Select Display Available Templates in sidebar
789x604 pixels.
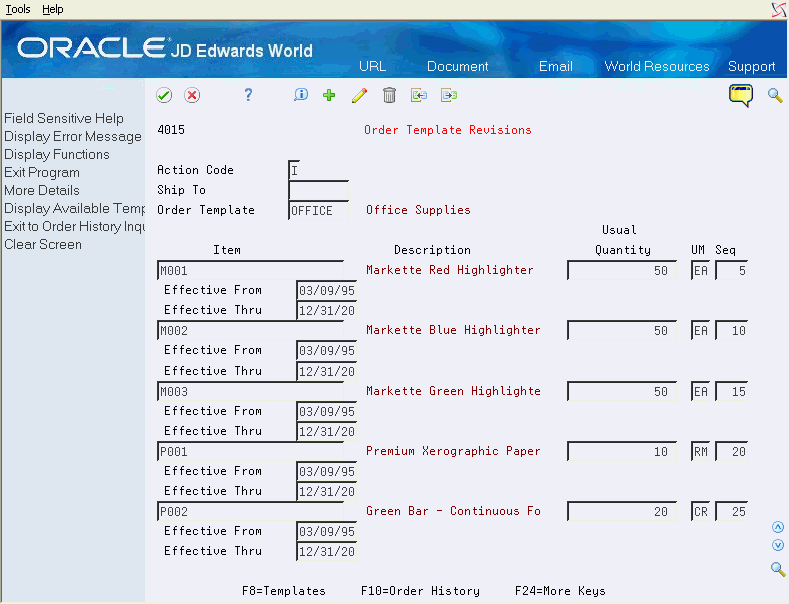[74, 208]
